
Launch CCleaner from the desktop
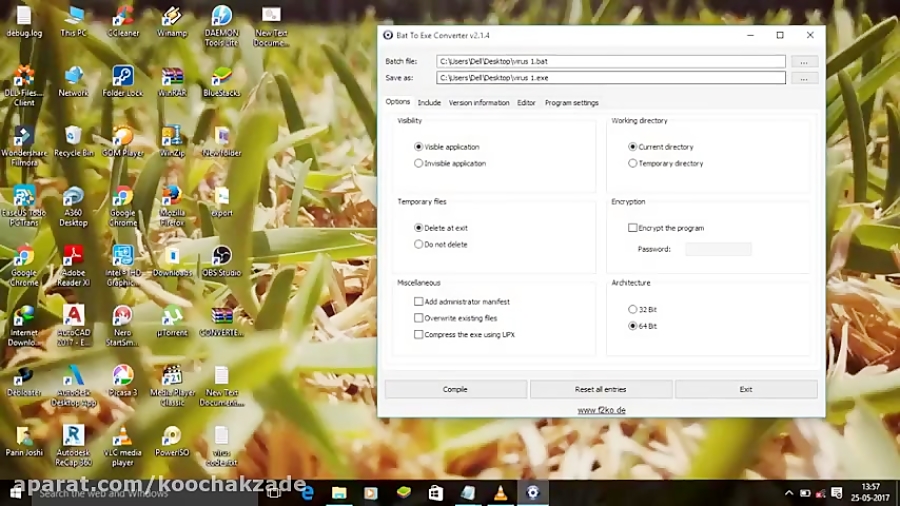pos(123,22)
